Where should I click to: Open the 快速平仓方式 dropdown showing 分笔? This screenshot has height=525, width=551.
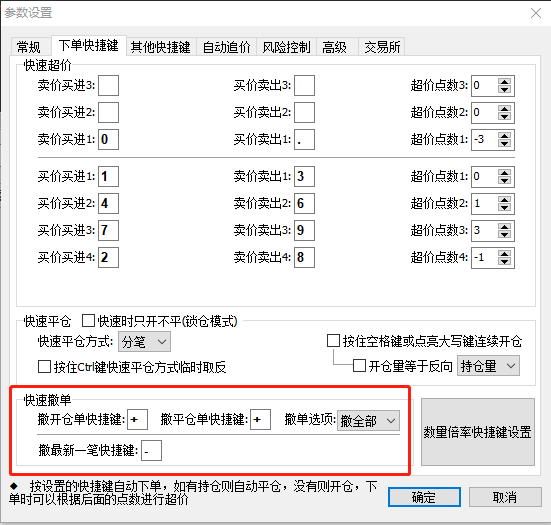144,341
